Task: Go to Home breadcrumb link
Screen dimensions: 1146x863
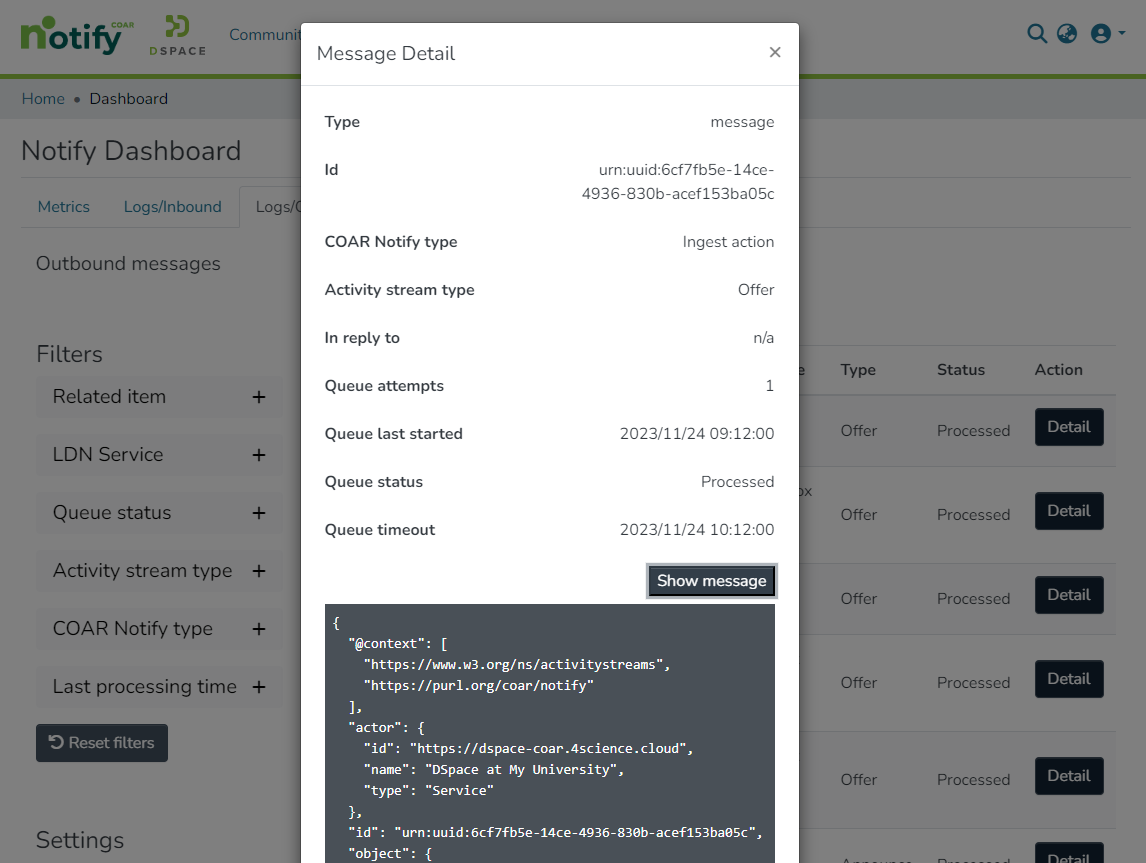Action: (43, 99)
